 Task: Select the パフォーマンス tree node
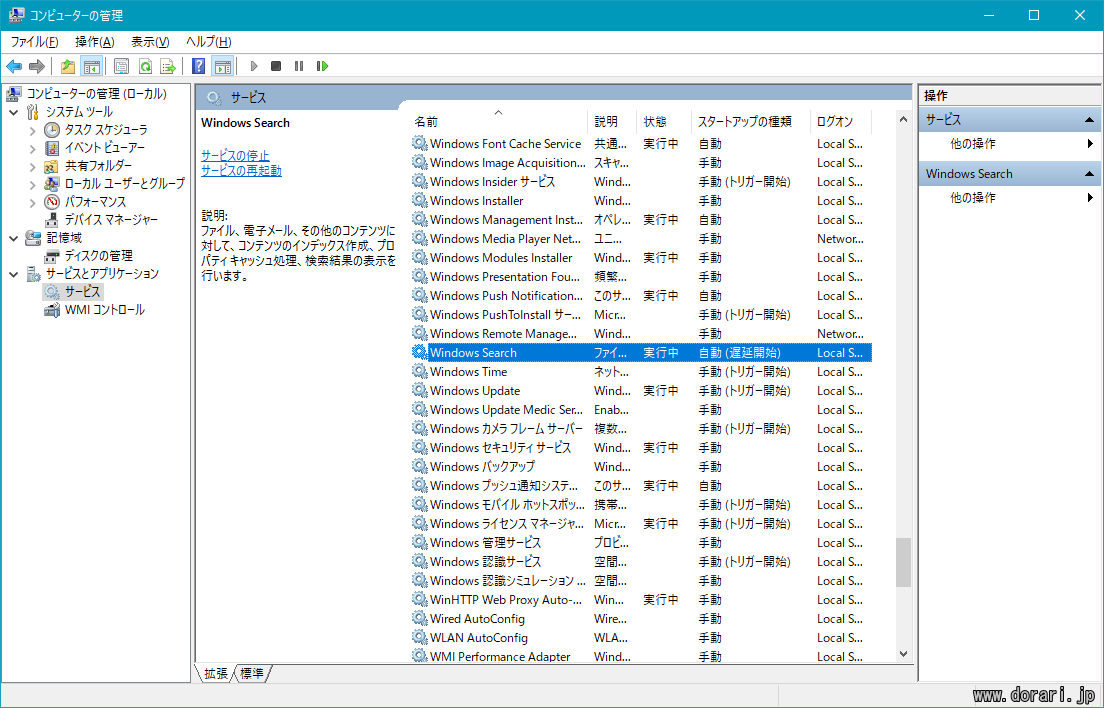click(x=95, y=202)
